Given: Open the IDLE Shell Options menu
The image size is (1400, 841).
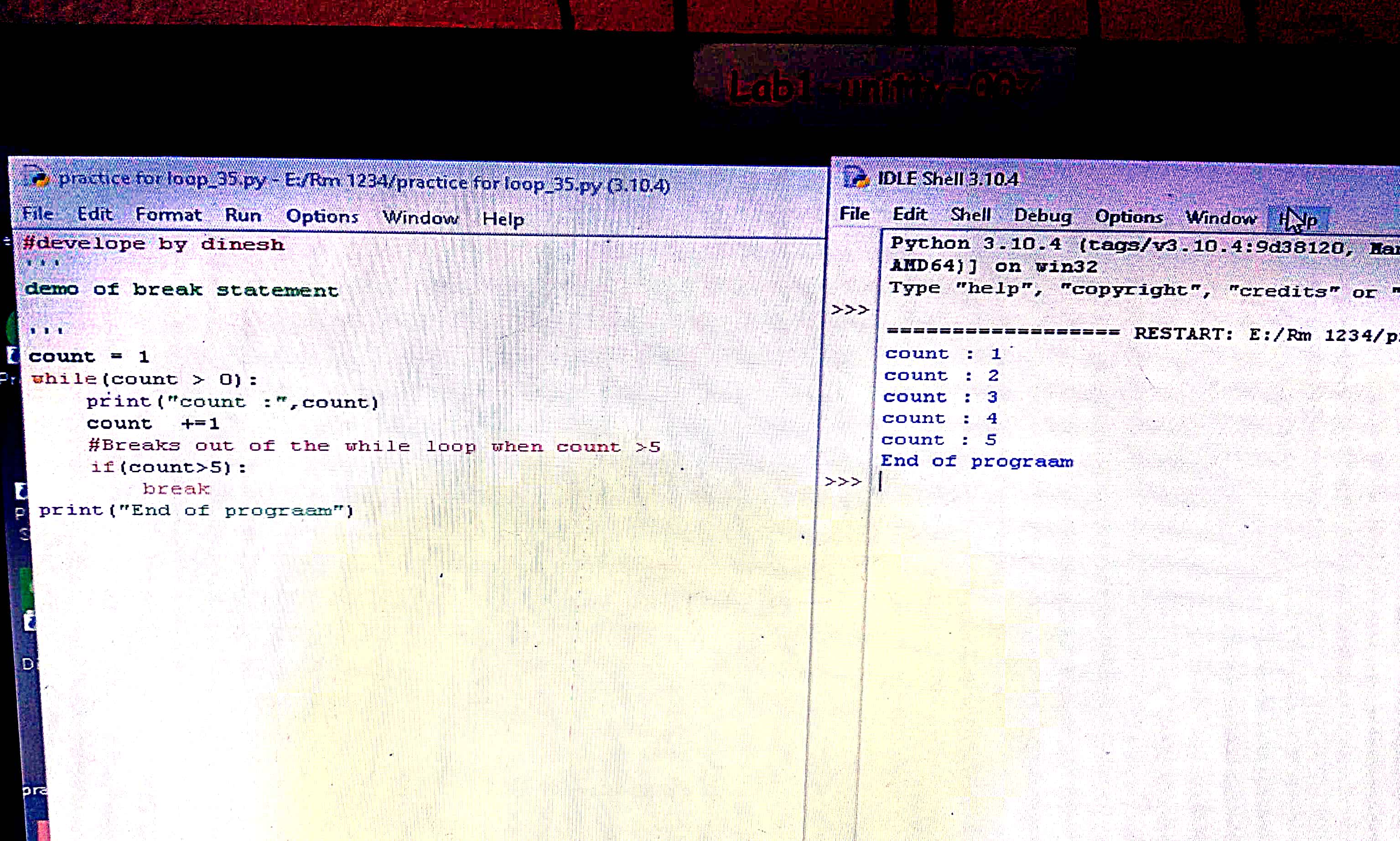Looking at the screenshot, I should (1129, 217).
